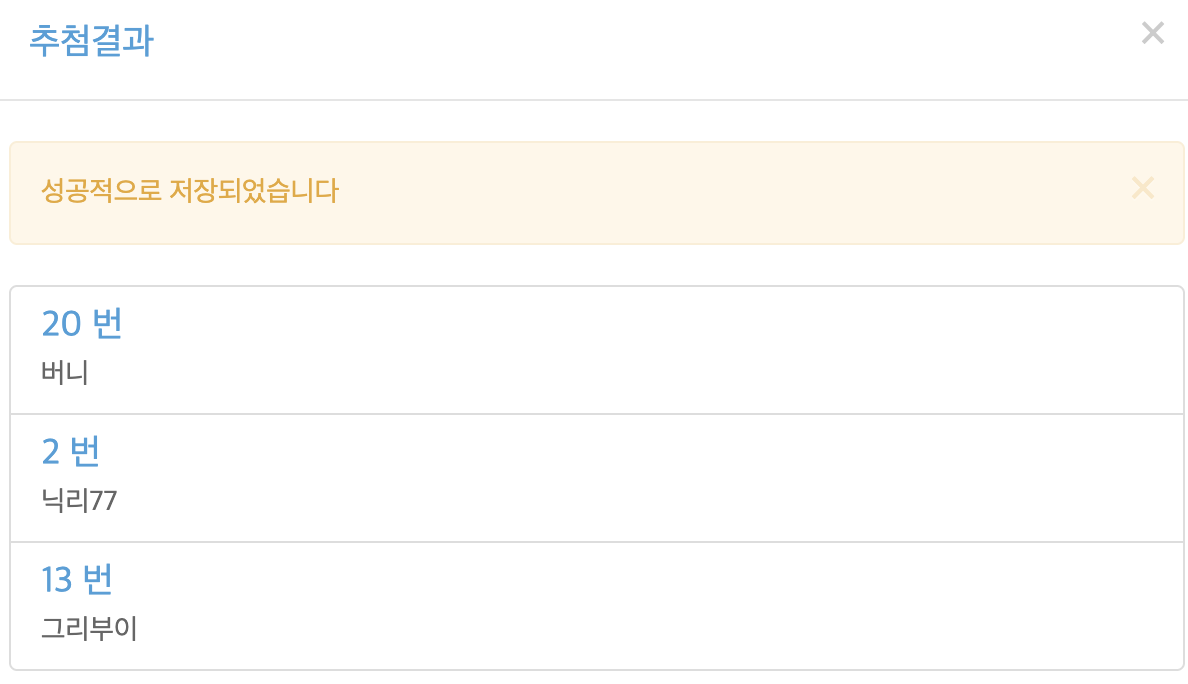Click the 번 label beside 20
1188x684 pixels.
pyautogui.click(x=107, y=323)
